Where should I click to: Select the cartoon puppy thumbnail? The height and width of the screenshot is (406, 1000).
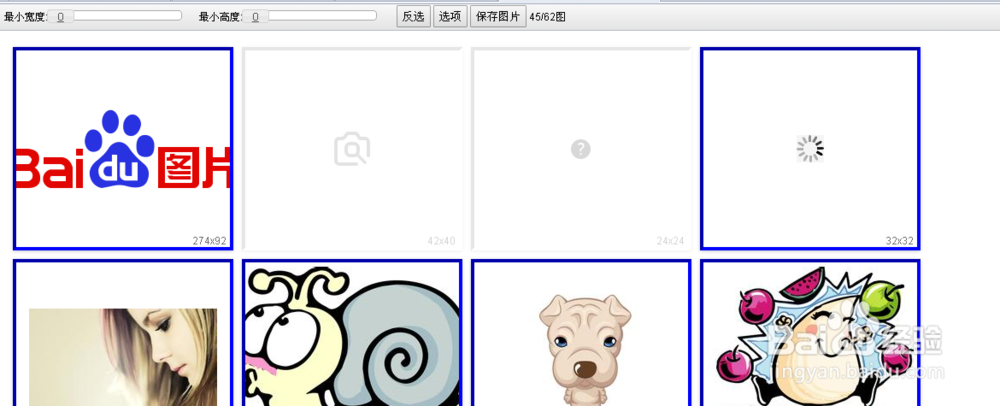[581, 333]
